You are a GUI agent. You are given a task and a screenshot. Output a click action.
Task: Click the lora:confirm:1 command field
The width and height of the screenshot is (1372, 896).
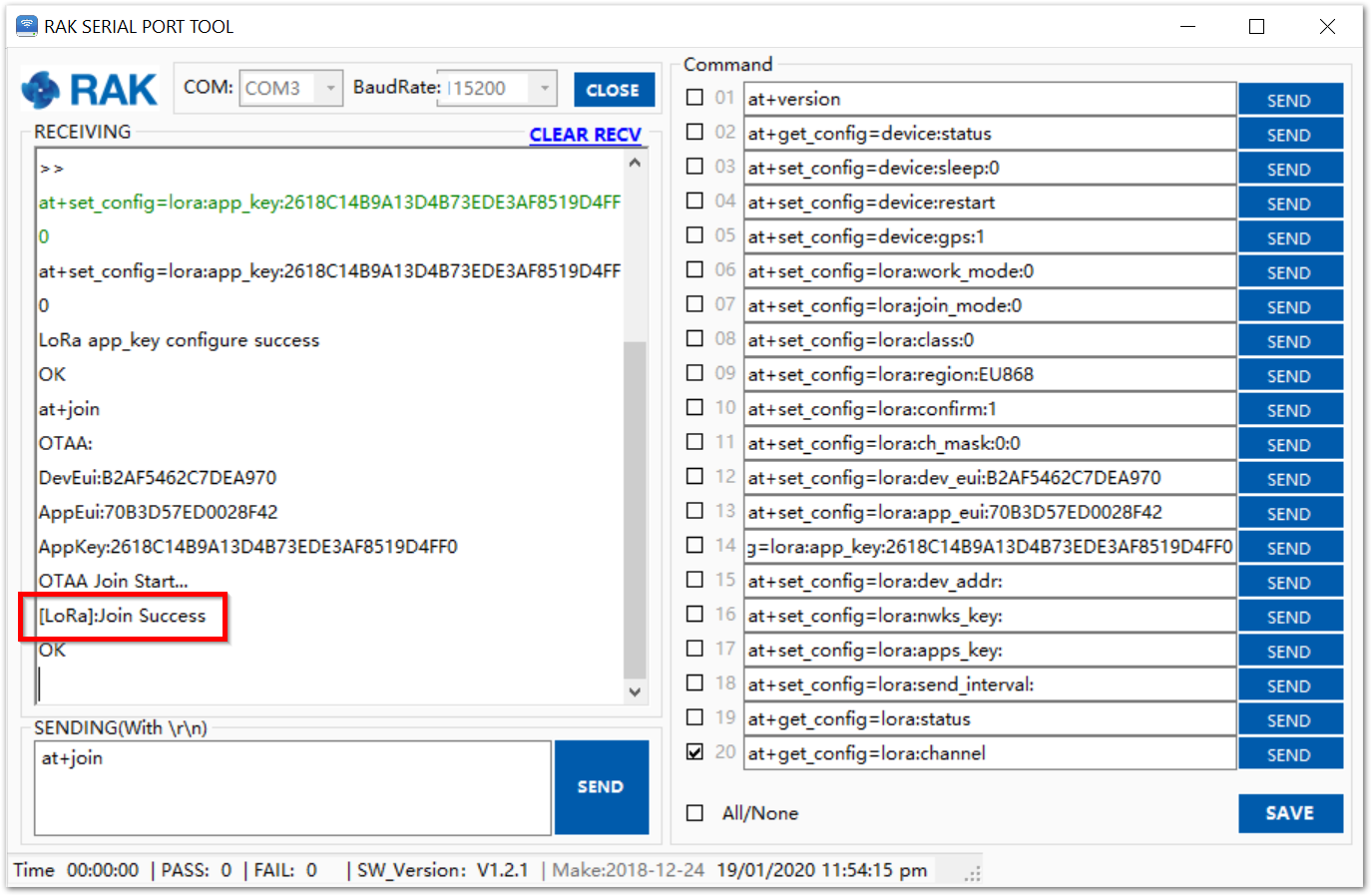990,409
